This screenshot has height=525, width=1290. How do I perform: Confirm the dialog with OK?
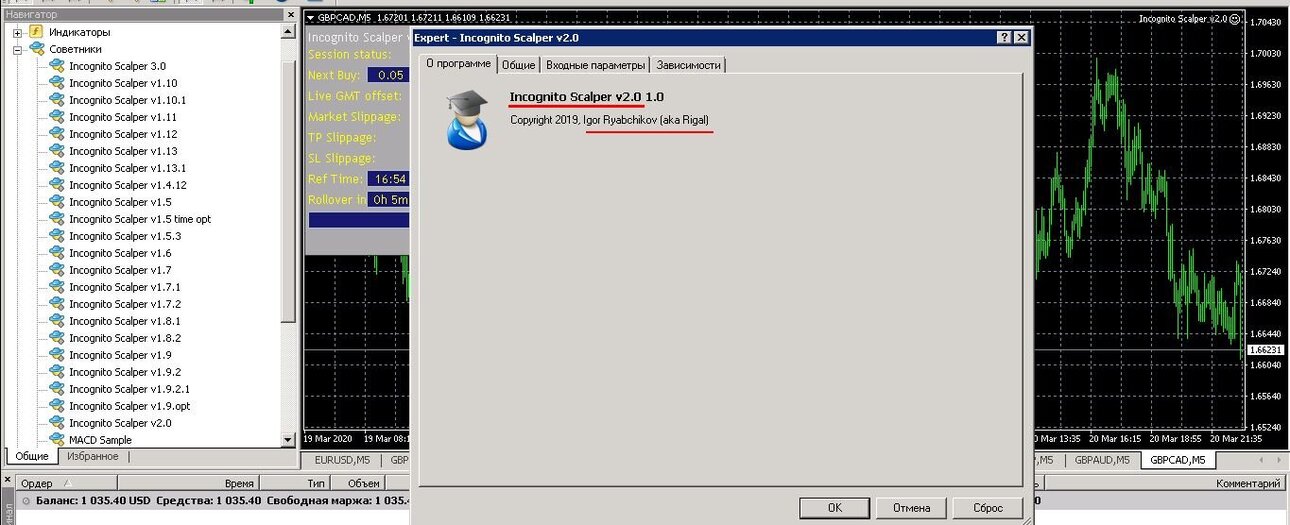point(834,508)
